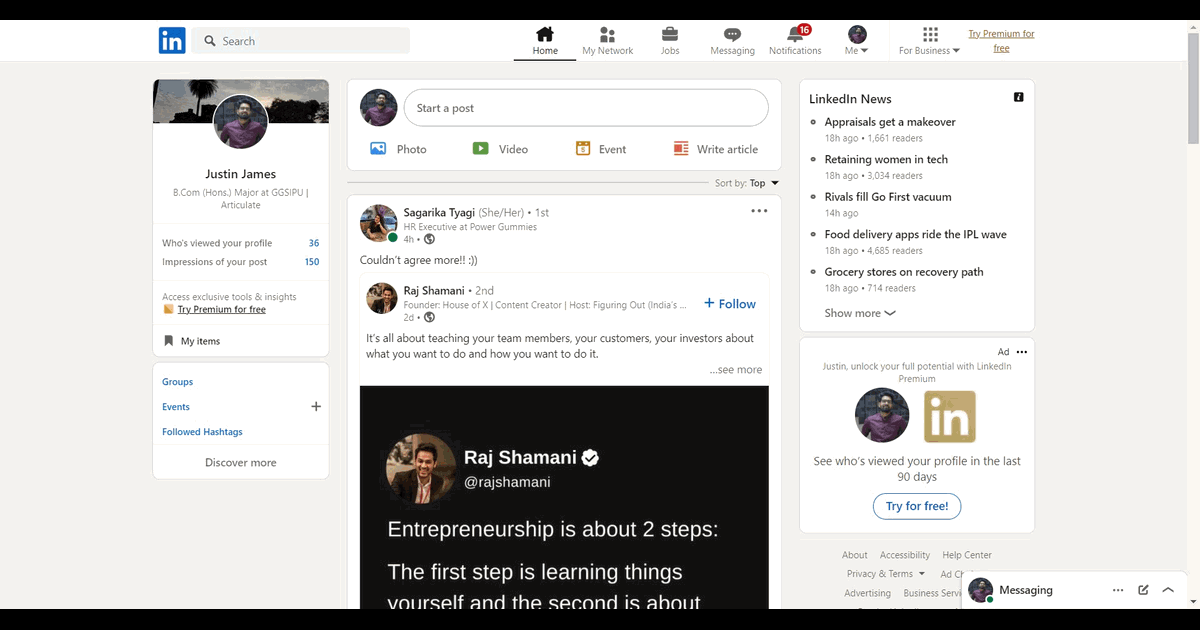Open Events link
Screen dimensions: 1200x630
[176, 407]
